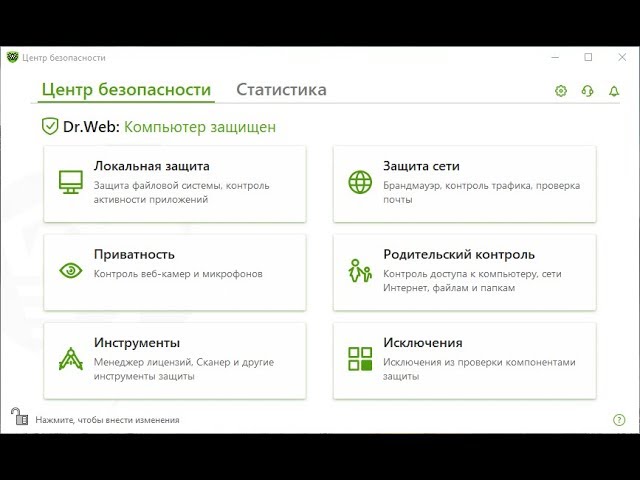This screenshot has height=480, width=640.
Task: Open support via headset icon
Action: (587, 91)
